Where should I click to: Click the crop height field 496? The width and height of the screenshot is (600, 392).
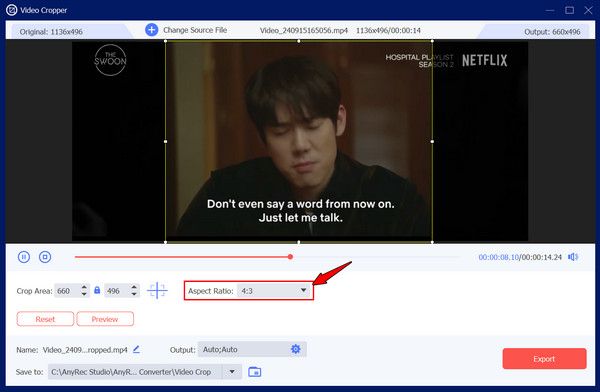point(117,291)
